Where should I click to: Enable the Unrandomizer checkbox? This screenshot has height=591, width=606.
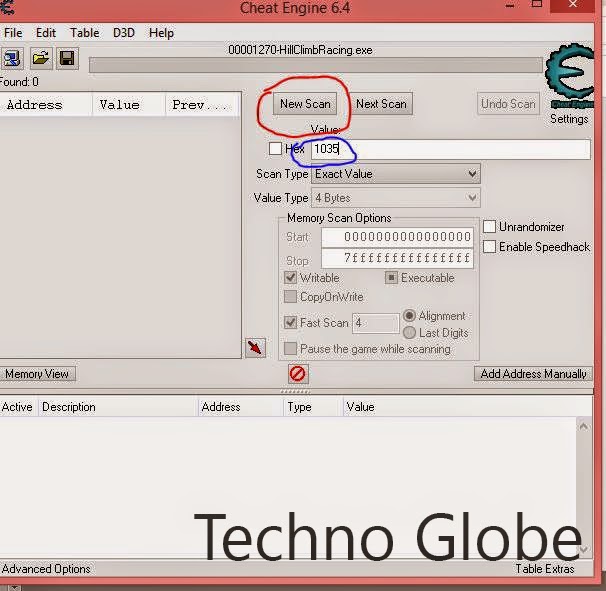tap(489, 227)
